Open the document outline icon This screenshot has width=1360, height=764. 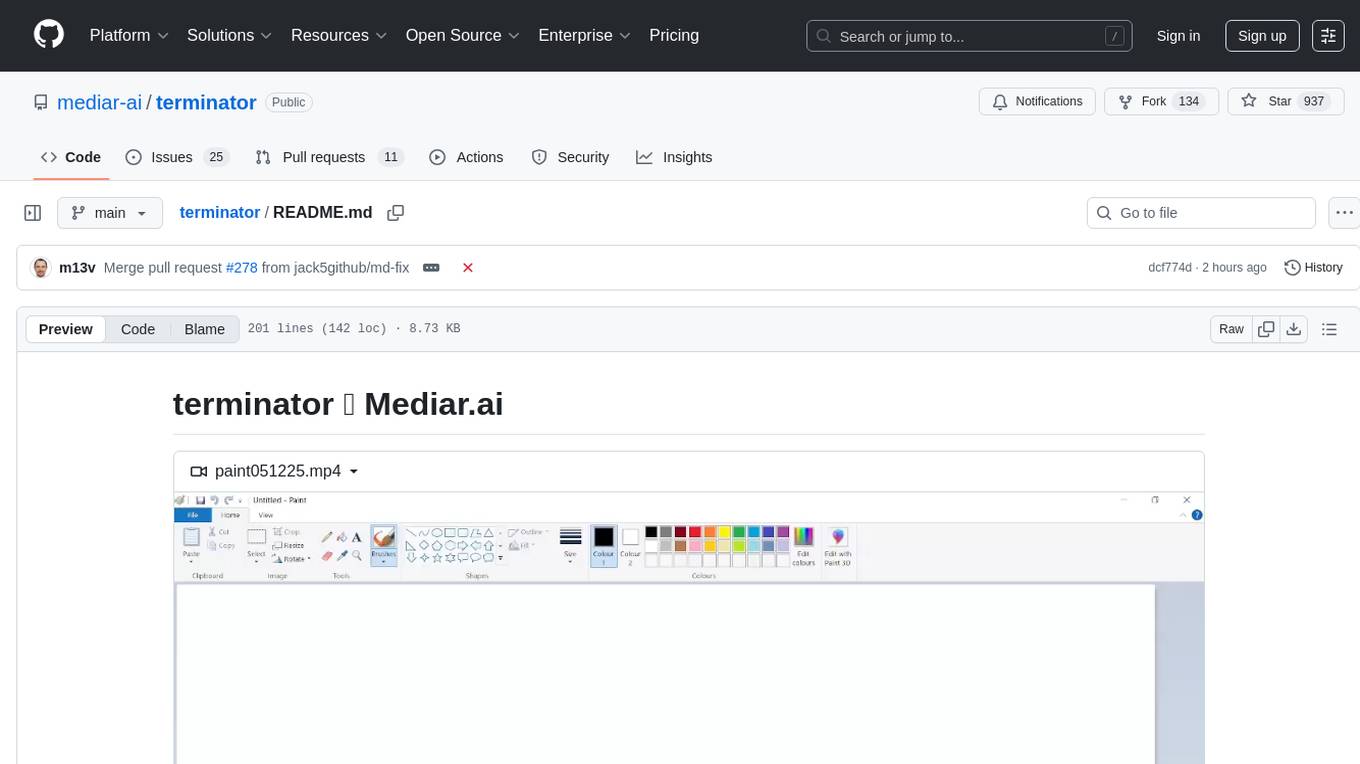coord(1329,329)
